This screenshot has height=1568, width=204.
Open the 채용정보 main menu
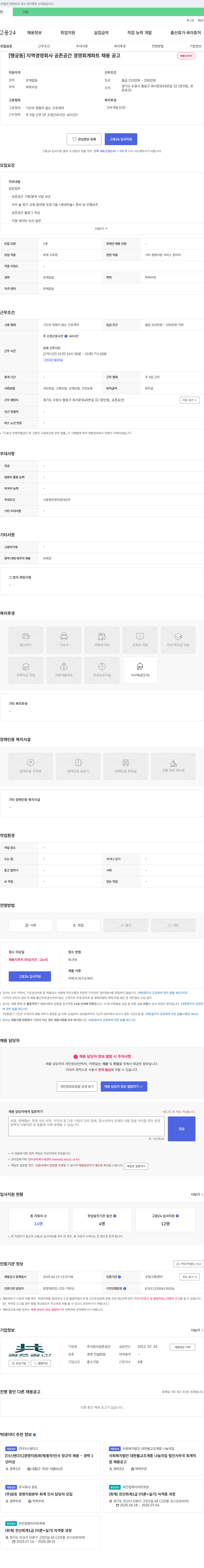(34, 33)
